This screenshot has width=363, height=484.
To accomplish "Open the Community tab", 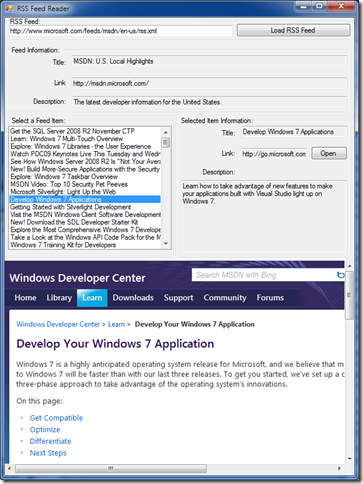I will tap(225, 298).
